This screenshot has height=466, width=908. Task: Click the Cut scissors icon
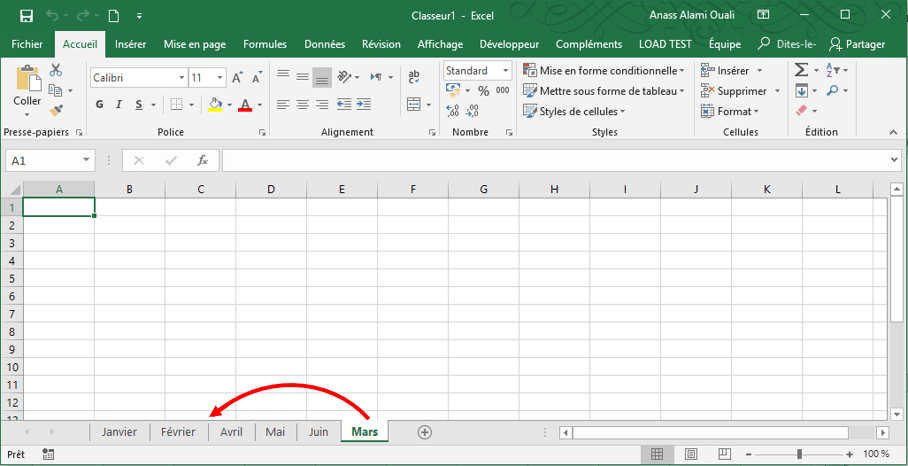click(x=56, y=70)
